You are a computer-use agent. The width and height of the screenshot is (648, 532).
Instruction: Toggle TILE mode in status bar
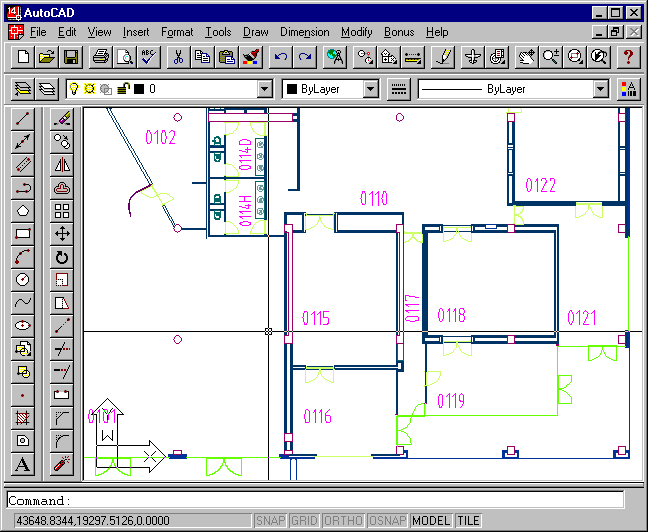click(x=468, y=520)
